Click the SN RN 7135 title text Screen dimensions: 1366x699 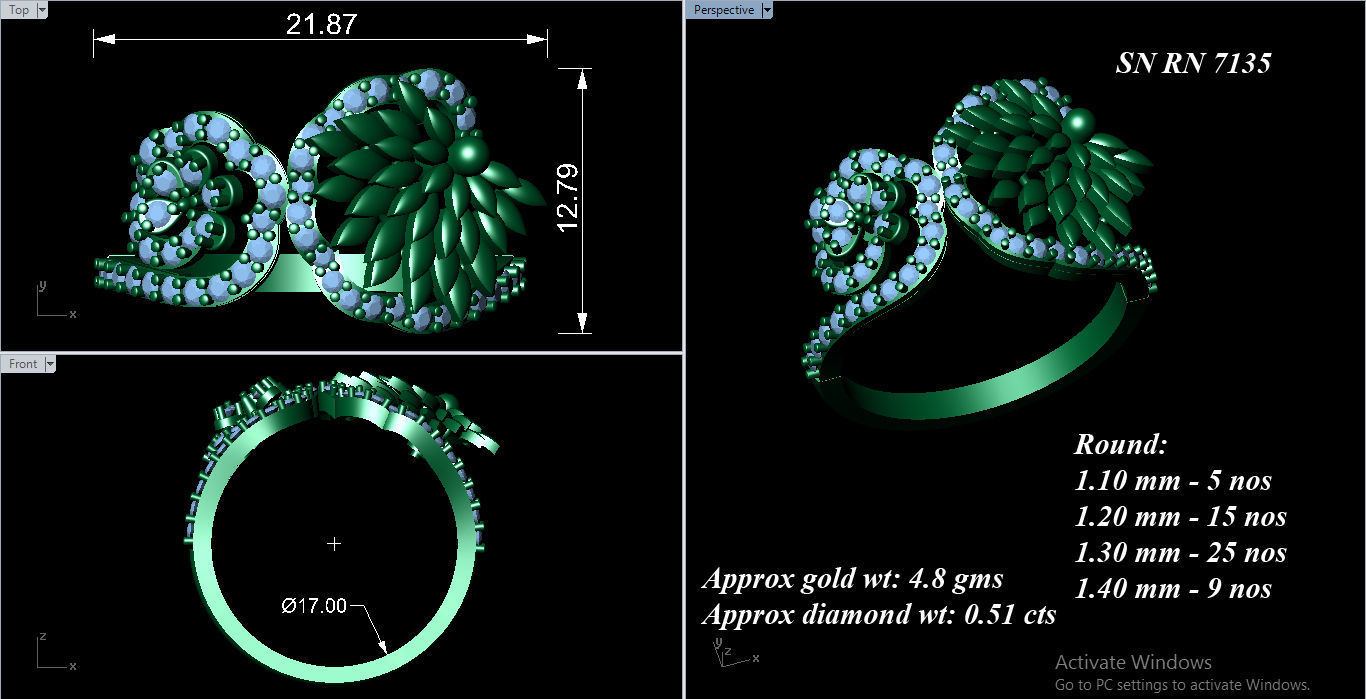coord(1193,63)
